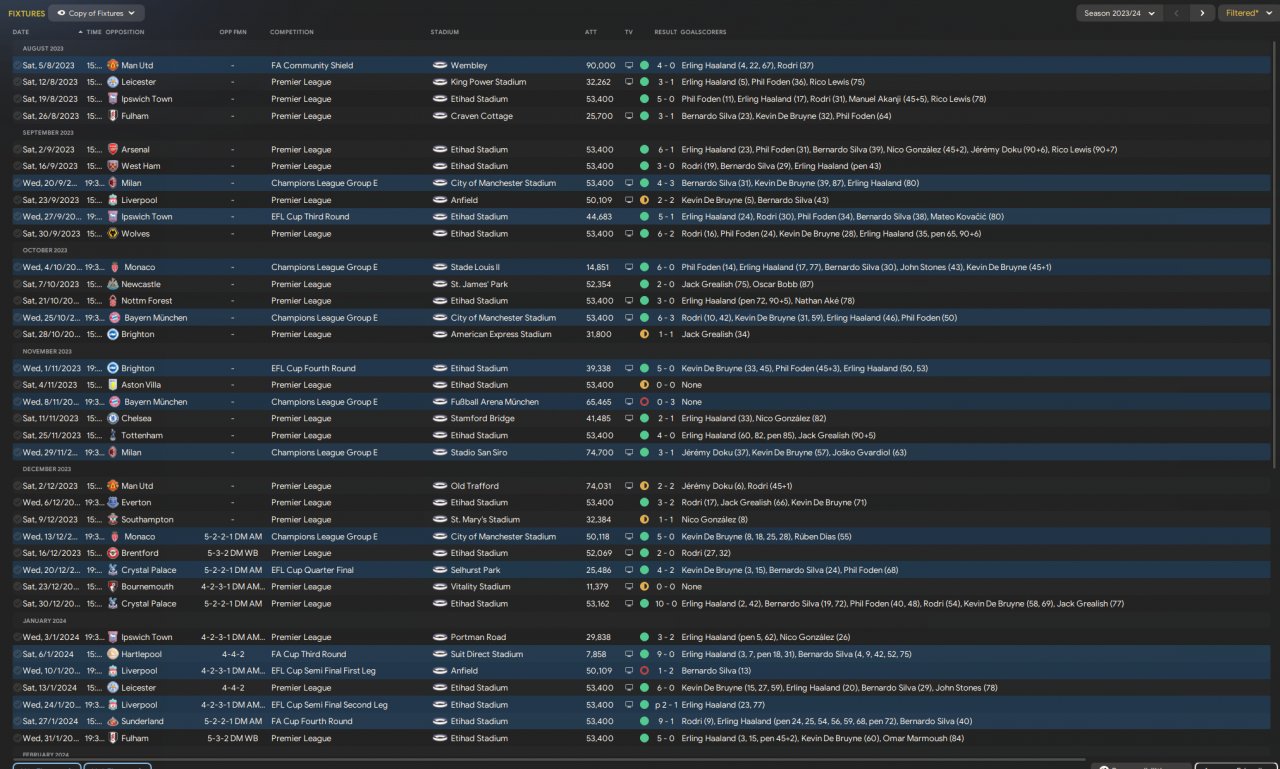The image size is (1280, 769).
Task: Click the Fußball Arena München stadium name
Action: (x=497, y=402)
